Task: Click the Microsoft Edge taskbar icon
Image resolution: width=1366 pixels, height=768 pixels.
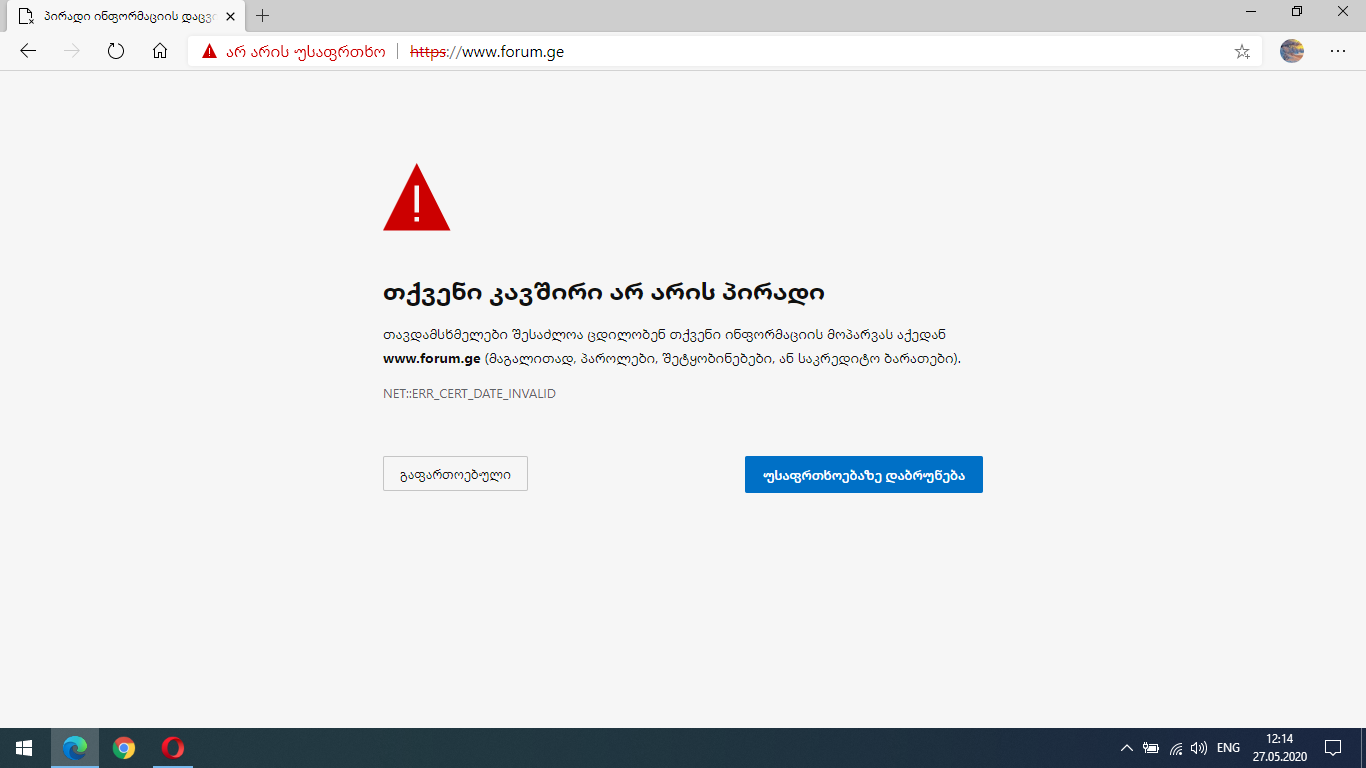Action: tap(75, 748)
